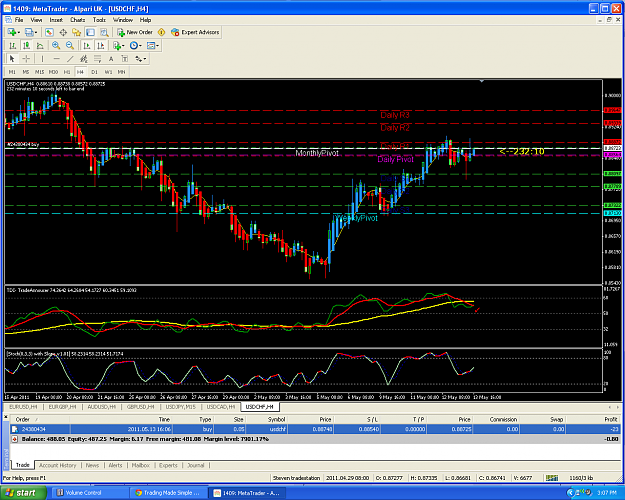Toggle the Market Watch panel icon
This screenshot has height=500, width=625.
pos(49,32)
